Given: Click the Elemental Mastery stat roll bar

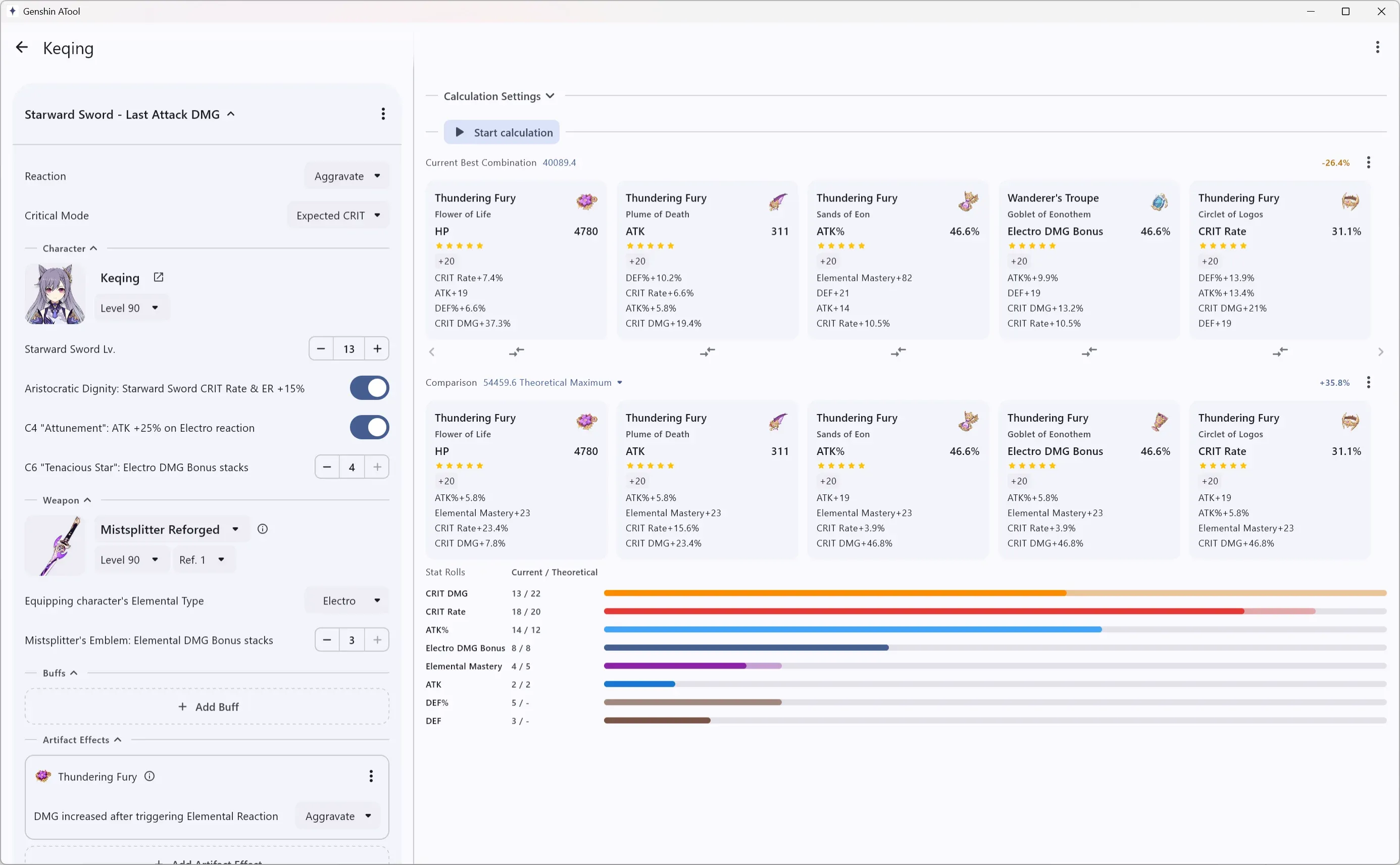Looking at the screenshot, I should [x=994, y=666].
